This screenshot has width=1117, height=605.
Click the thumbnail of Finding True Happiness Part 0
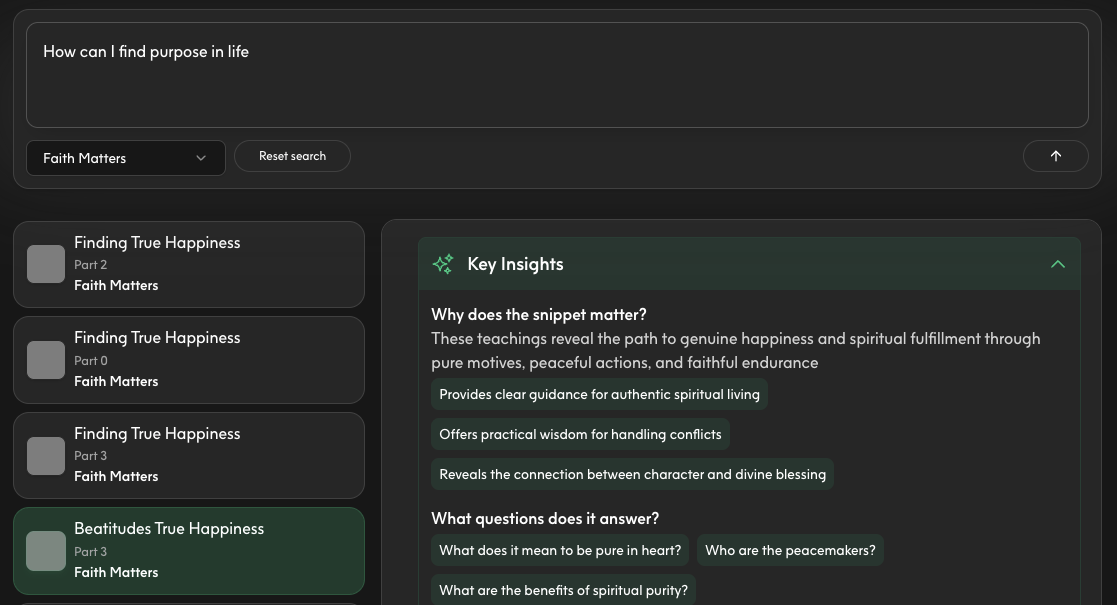pyautogui.click(x=46, y=360)
